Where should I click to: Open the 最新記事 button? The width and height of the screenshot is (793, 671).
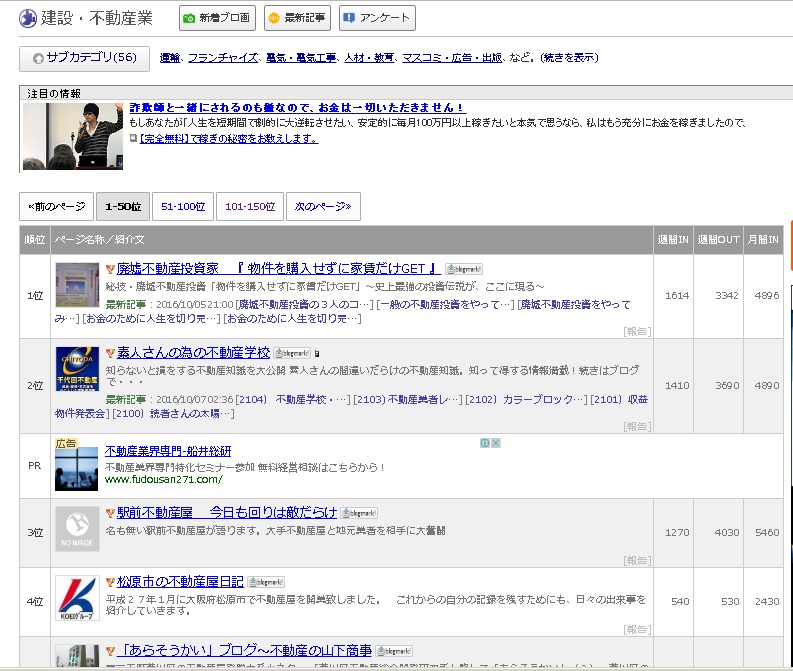click(x=297, y=18)
